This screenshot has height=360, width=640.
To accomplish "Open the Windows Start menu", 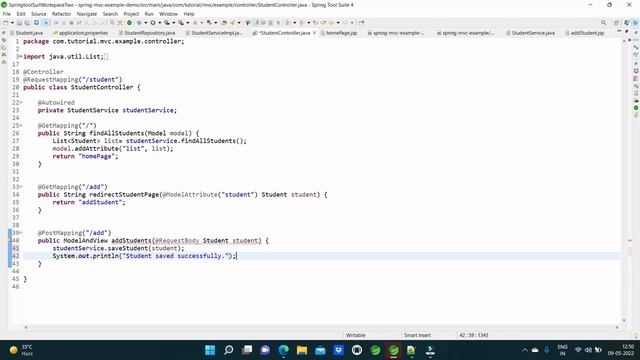I will pos(210,350).
